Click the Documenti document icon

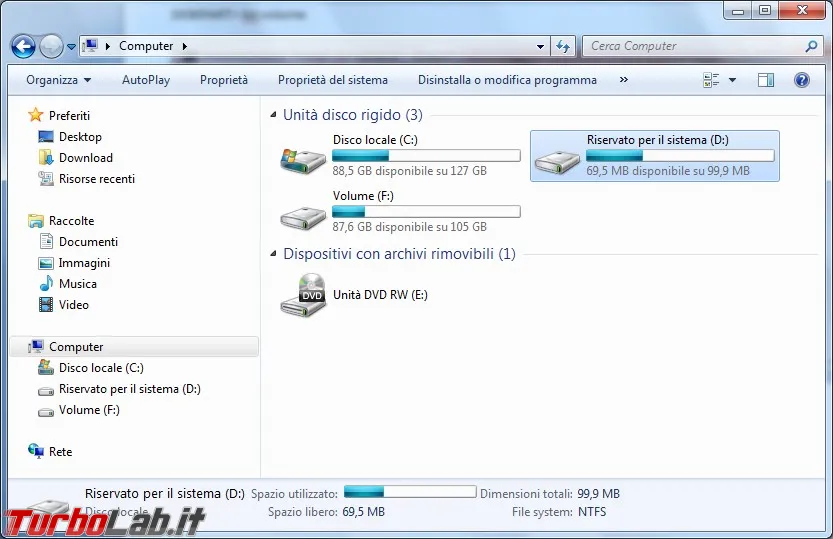(x=46, y=241)
